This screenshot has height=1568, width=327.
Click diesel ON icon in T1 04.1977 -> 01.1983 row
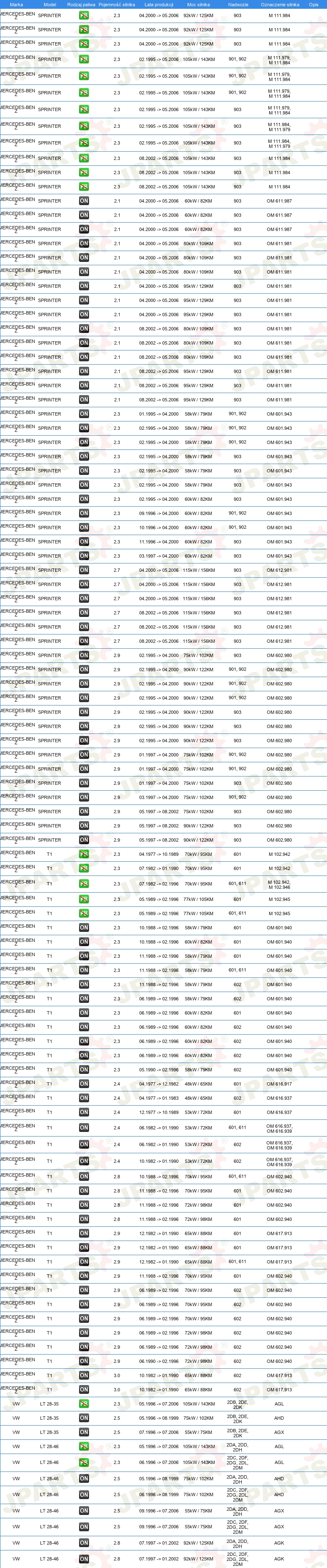84,1098
